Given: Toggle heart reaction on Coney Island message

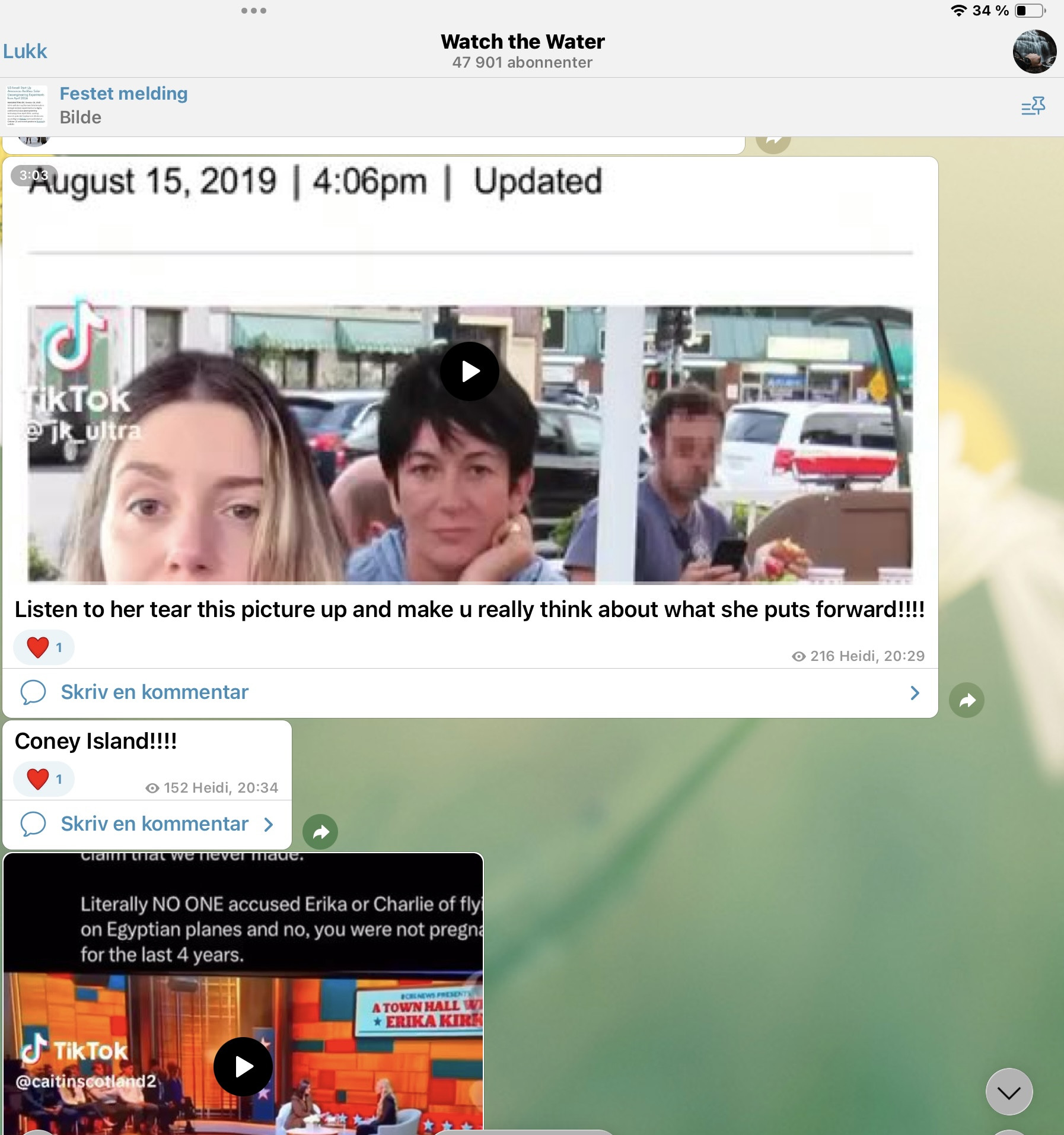Looking at the screenshot, I should pos(43,779).
